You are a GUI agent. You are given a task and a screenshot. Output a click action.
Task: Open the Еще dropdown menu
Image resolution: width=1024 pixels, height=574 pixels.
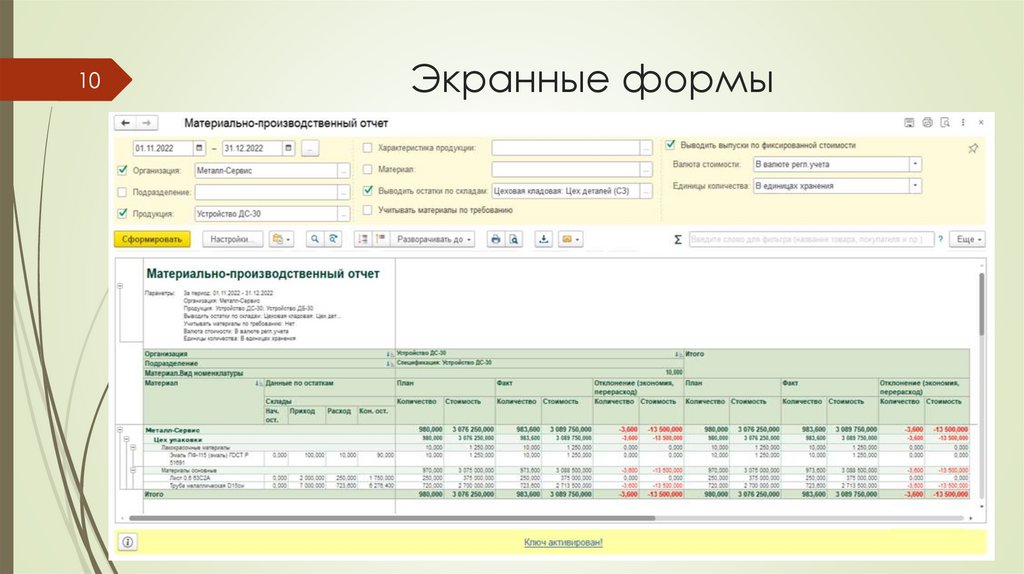coord(968,239)
